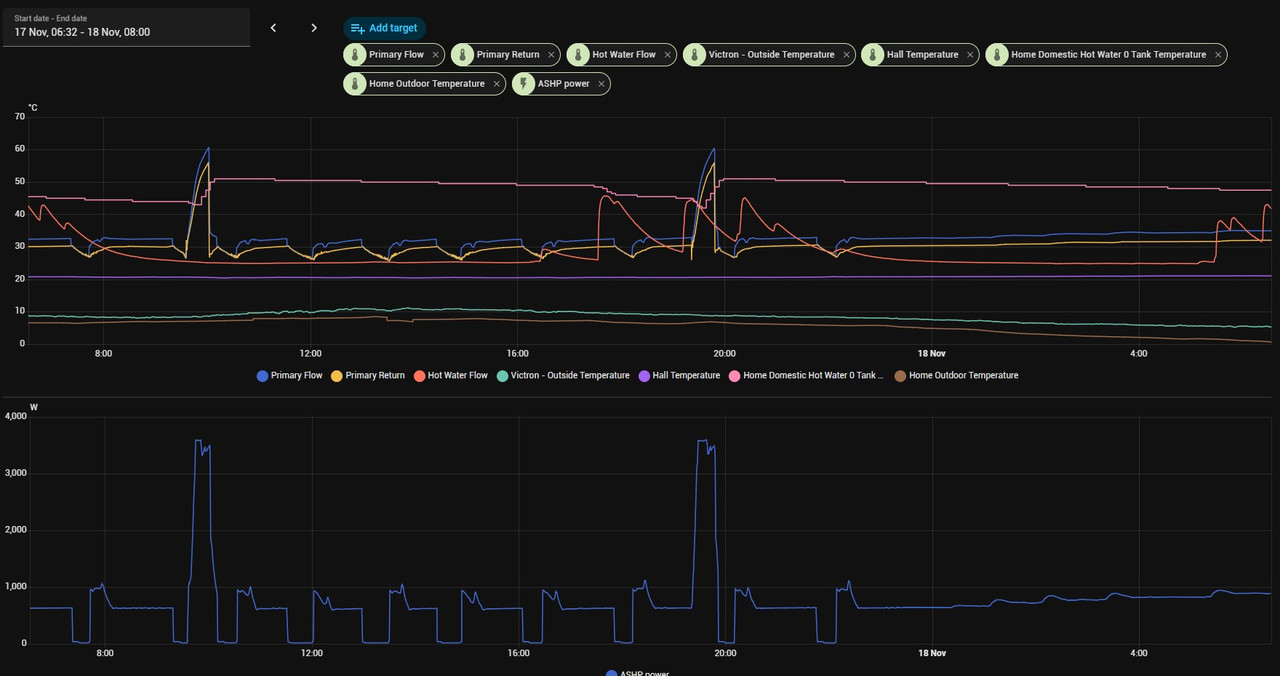
Task: Toggle Primary Return series in chart legend
Action: point(368,376)
